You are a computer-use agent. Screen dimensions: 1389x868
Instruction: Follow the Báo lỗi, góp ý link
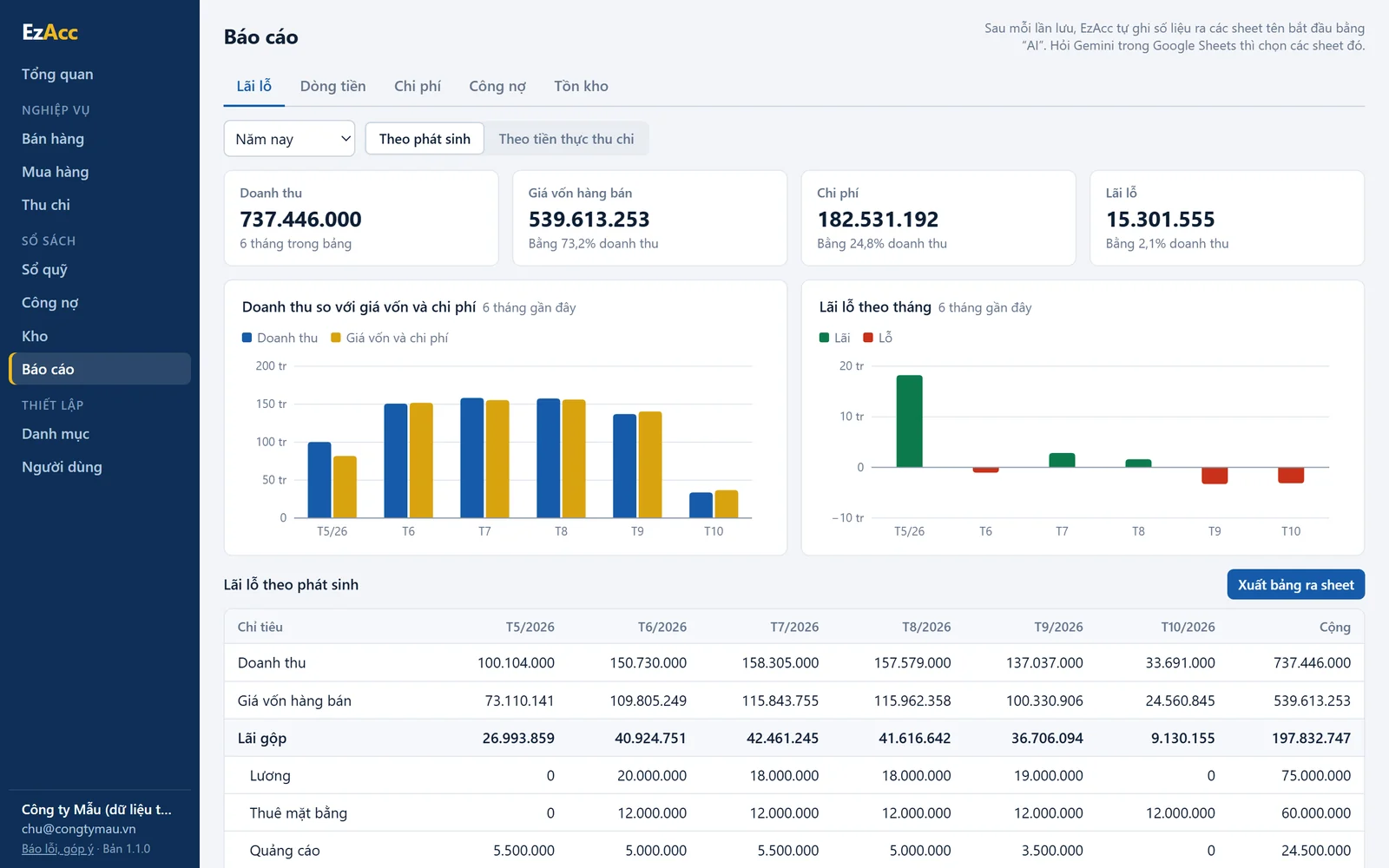57,849
